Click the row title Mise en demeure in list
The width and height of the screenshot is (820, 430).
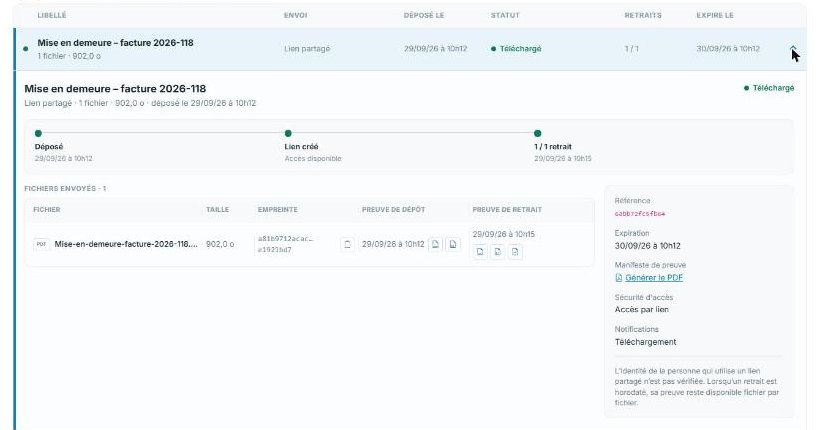(x=115, y=43)
